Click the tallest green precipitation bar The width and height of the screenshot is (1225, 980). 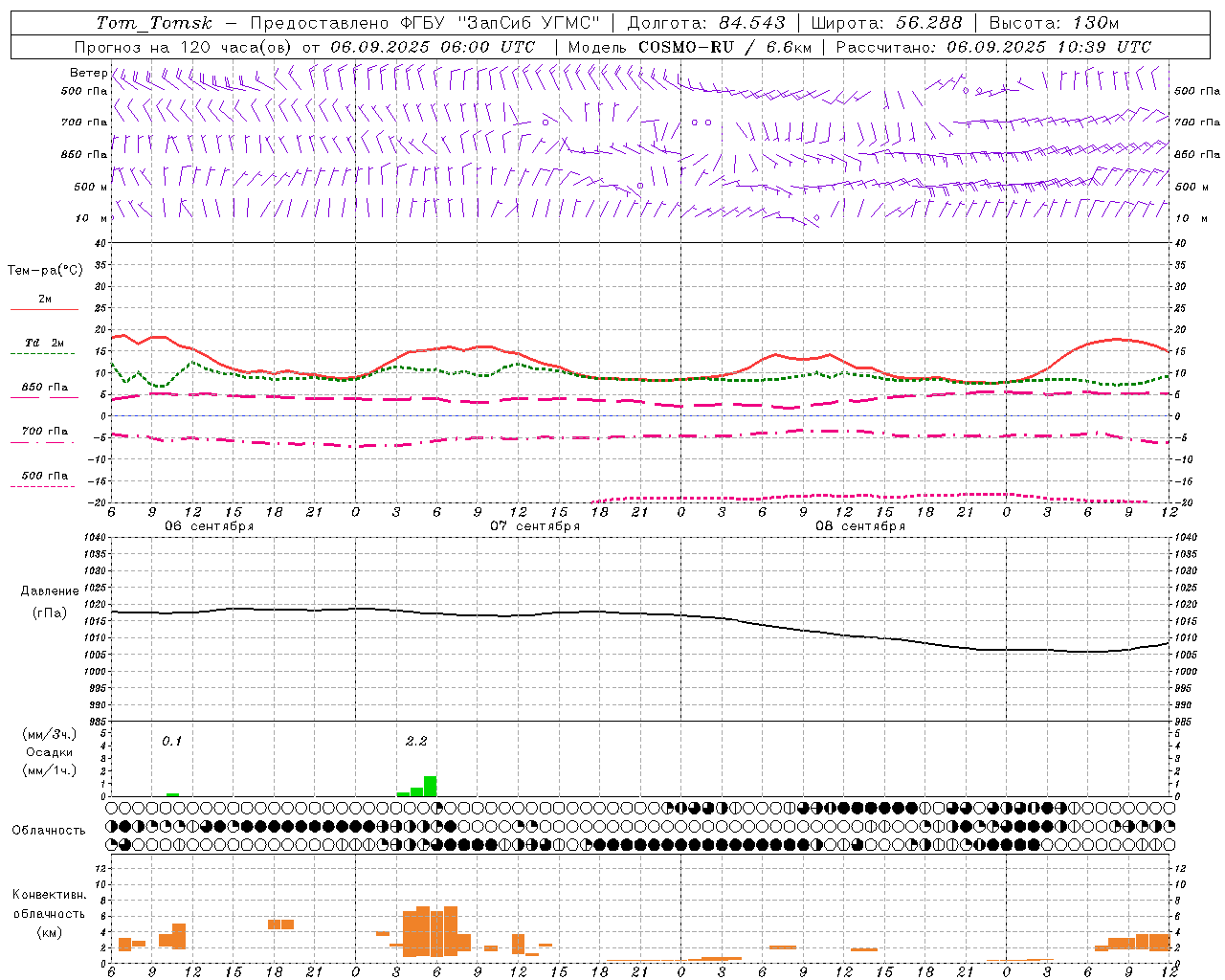pos(431,786)
